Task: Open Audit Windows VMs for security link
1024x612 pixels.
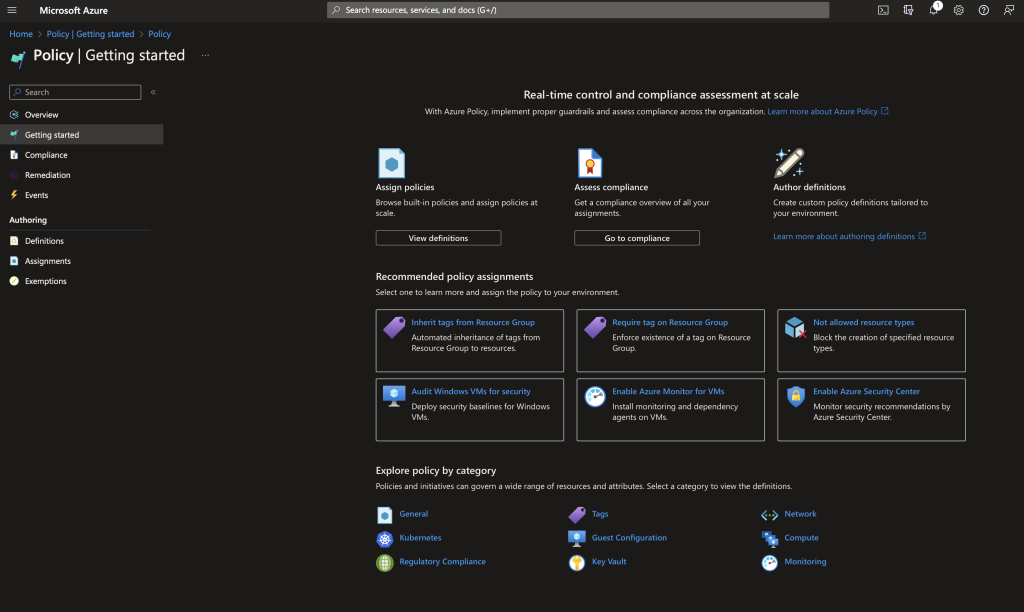Action: [x=471, y=391]
